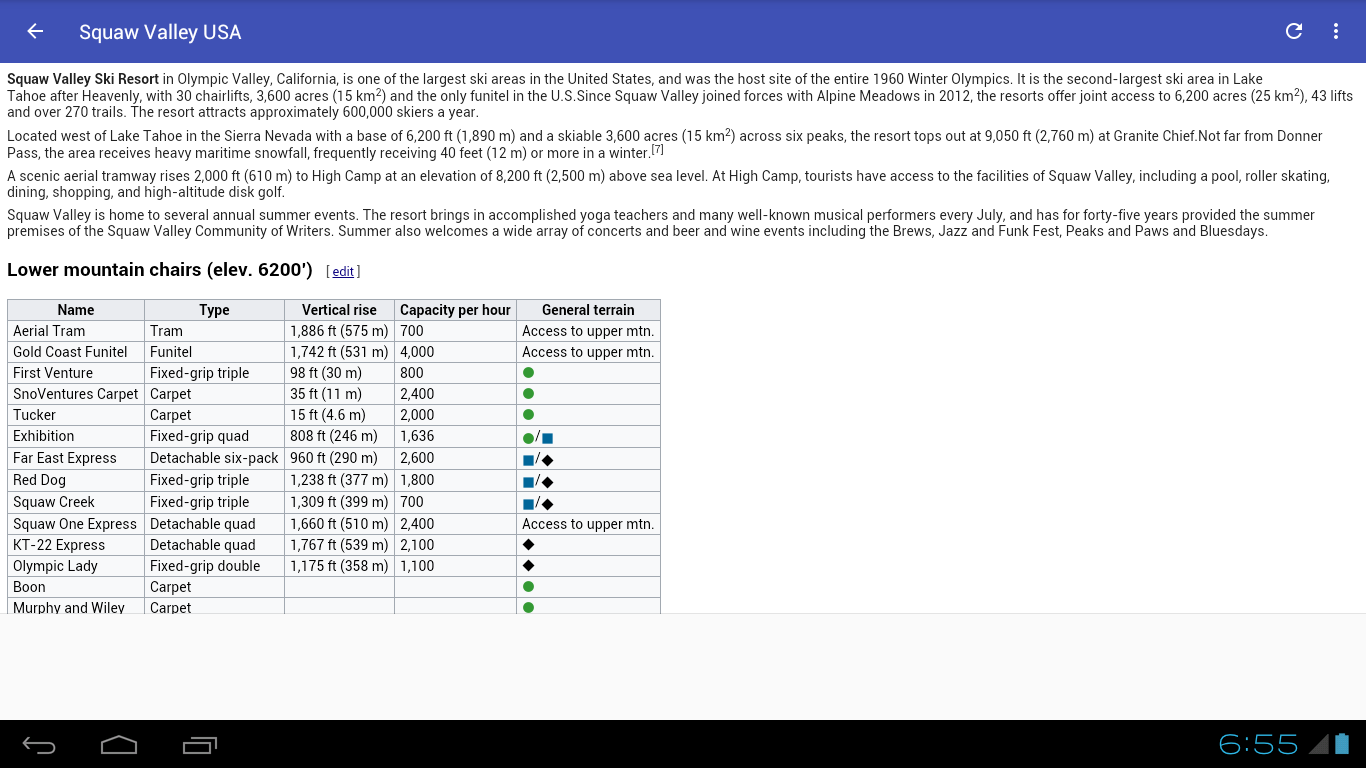1366x768 pixels.
Task: Click the black diamond in Squaw Creek row
Action: pyautogui.click(x=547, y=504)
